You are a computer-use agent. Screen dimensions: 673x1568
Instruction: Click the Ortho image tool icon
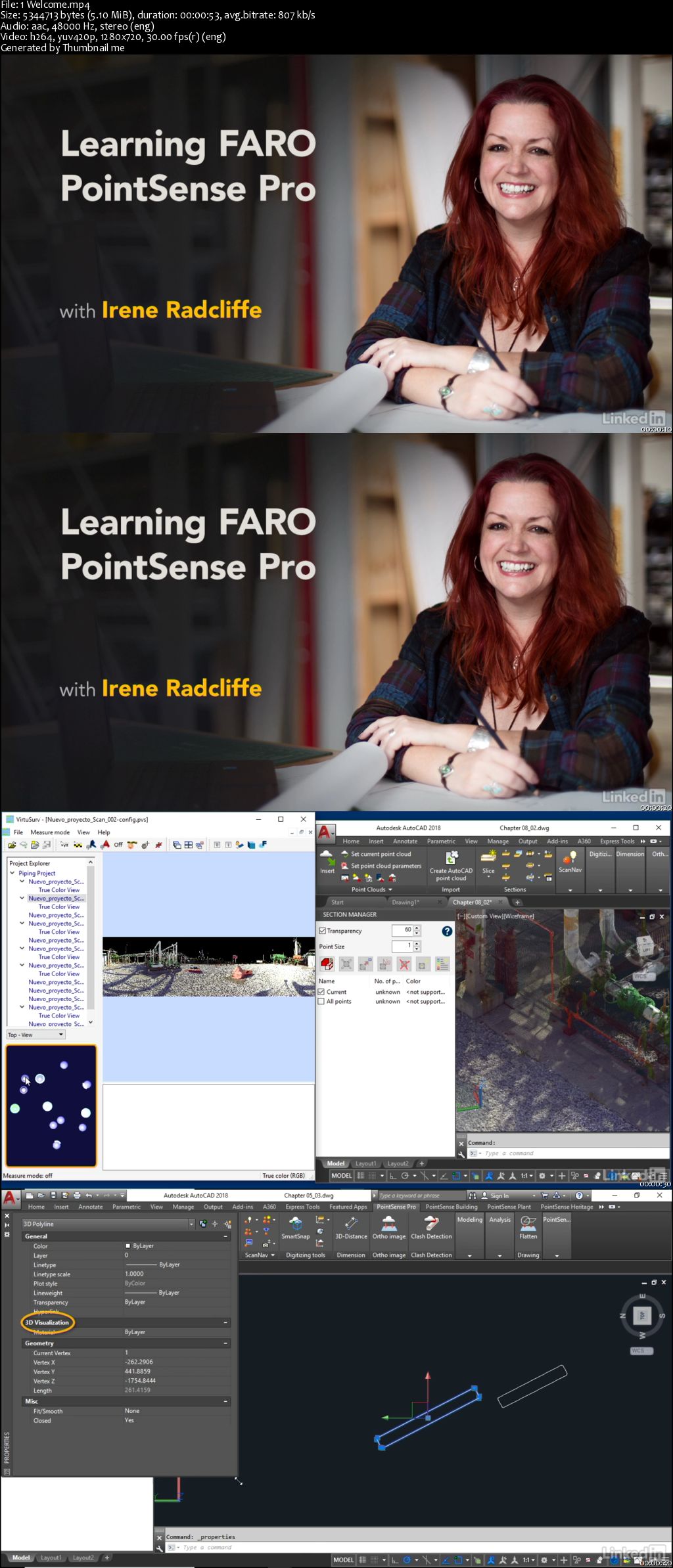(389, 1227)
